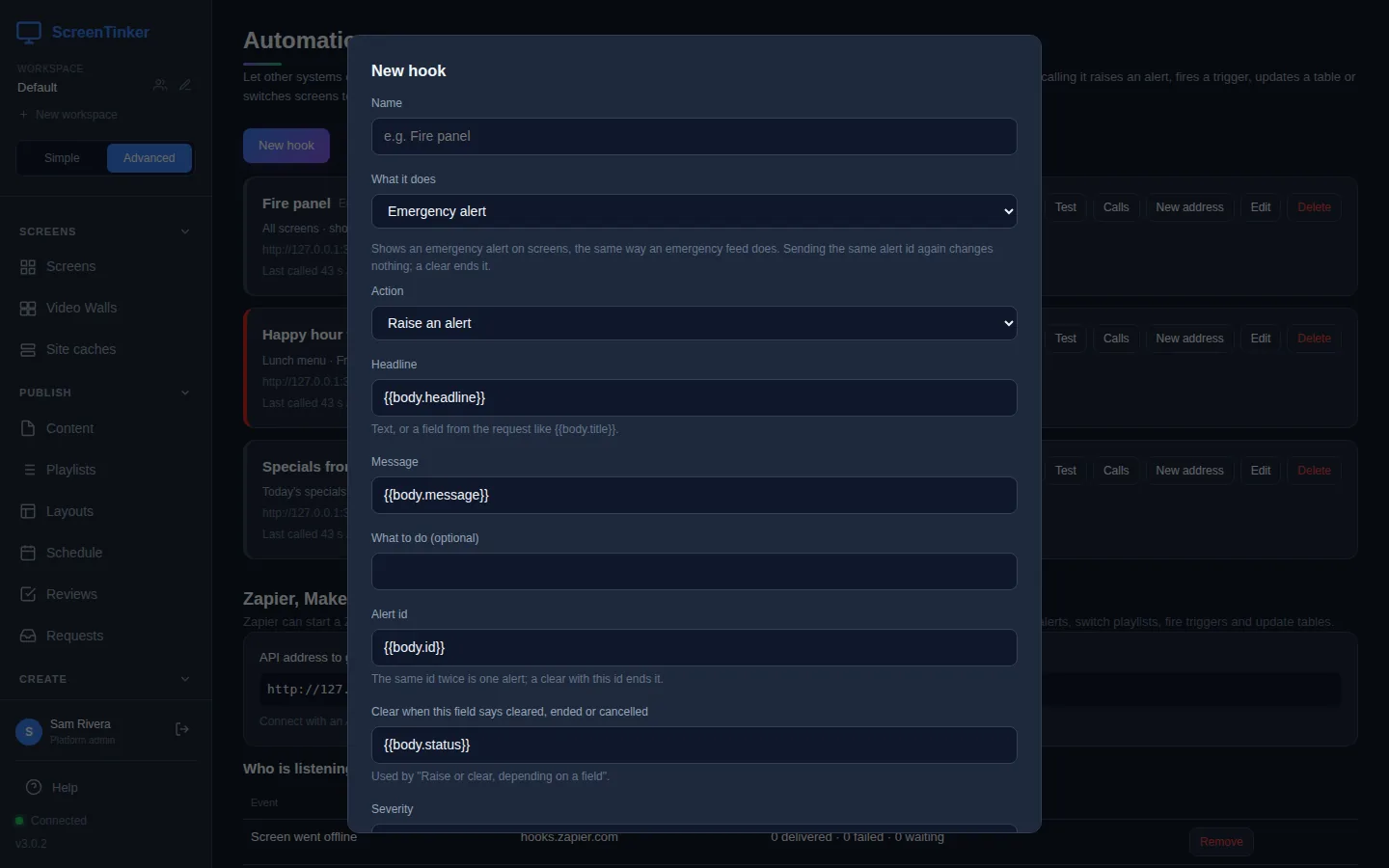Click the plus icon for New workspace
Image resolution: width=1389 pixels, height=868 pixels.
tap(23, 115)
